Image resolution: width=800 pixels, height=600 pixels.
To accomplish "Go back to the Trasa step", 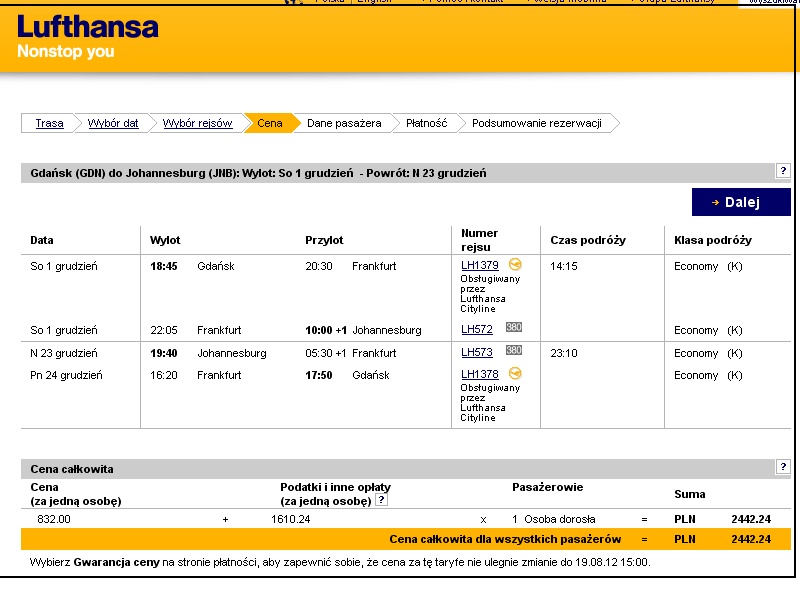I will [49, 123].
